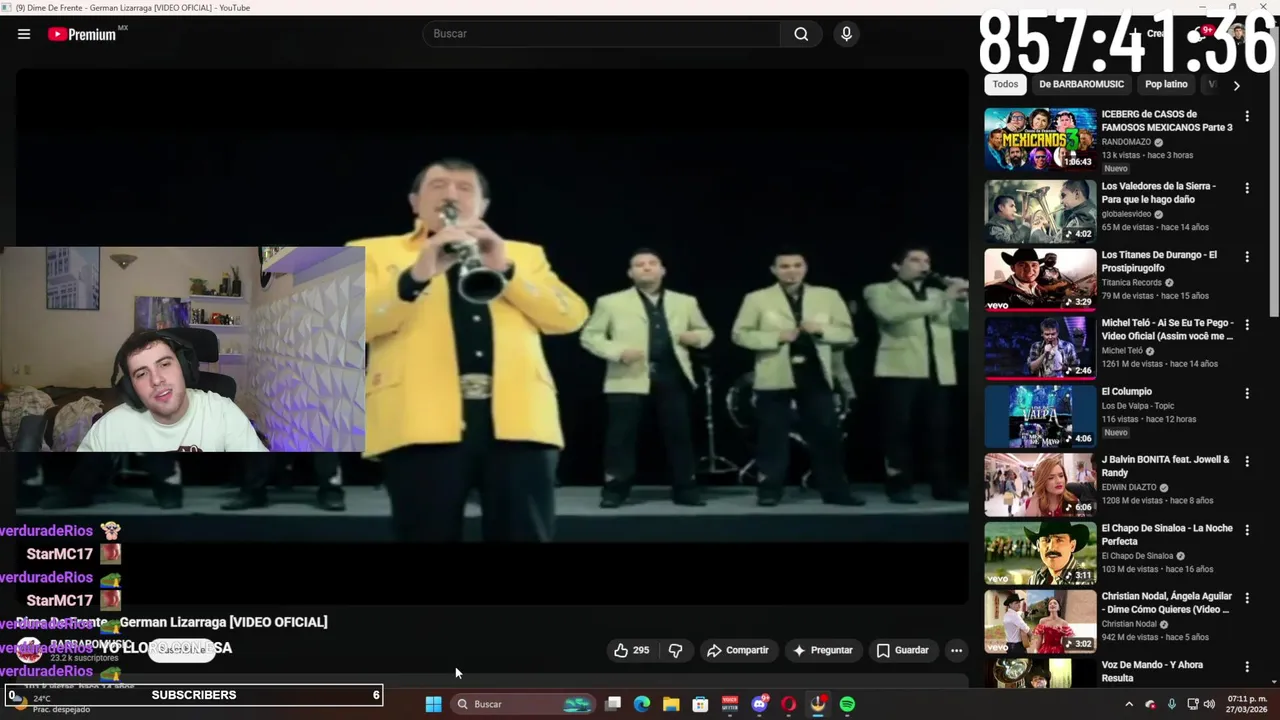The width and height of the screenshot is (1280, 720).
Task: Open the system tray volume control
Action: coord(1209,704)
